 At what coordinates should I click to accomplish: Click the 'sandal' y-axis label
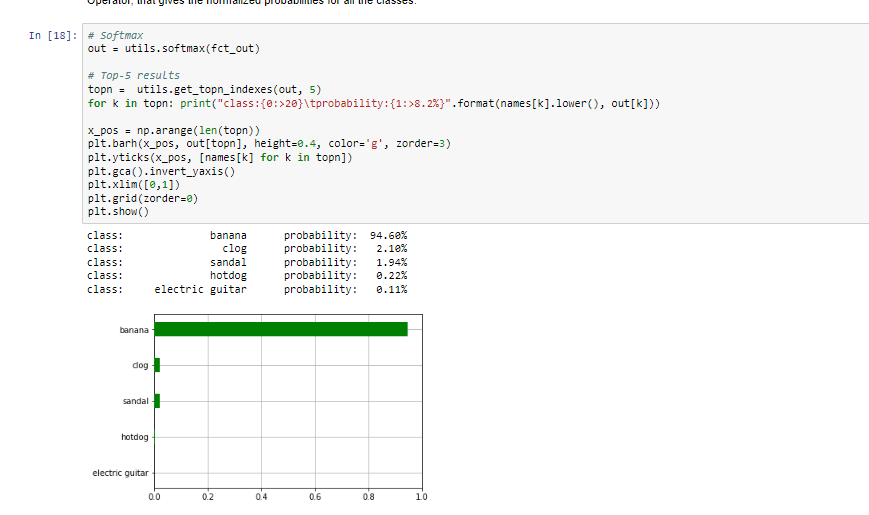click(135, 401)
